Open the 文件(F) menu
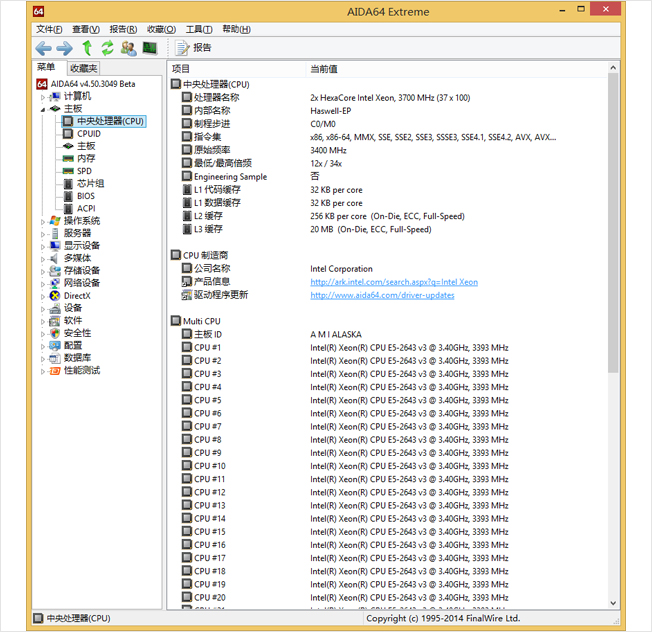This screenshot has height=632, width=652. pyautogui.click(x=49, y=29)
